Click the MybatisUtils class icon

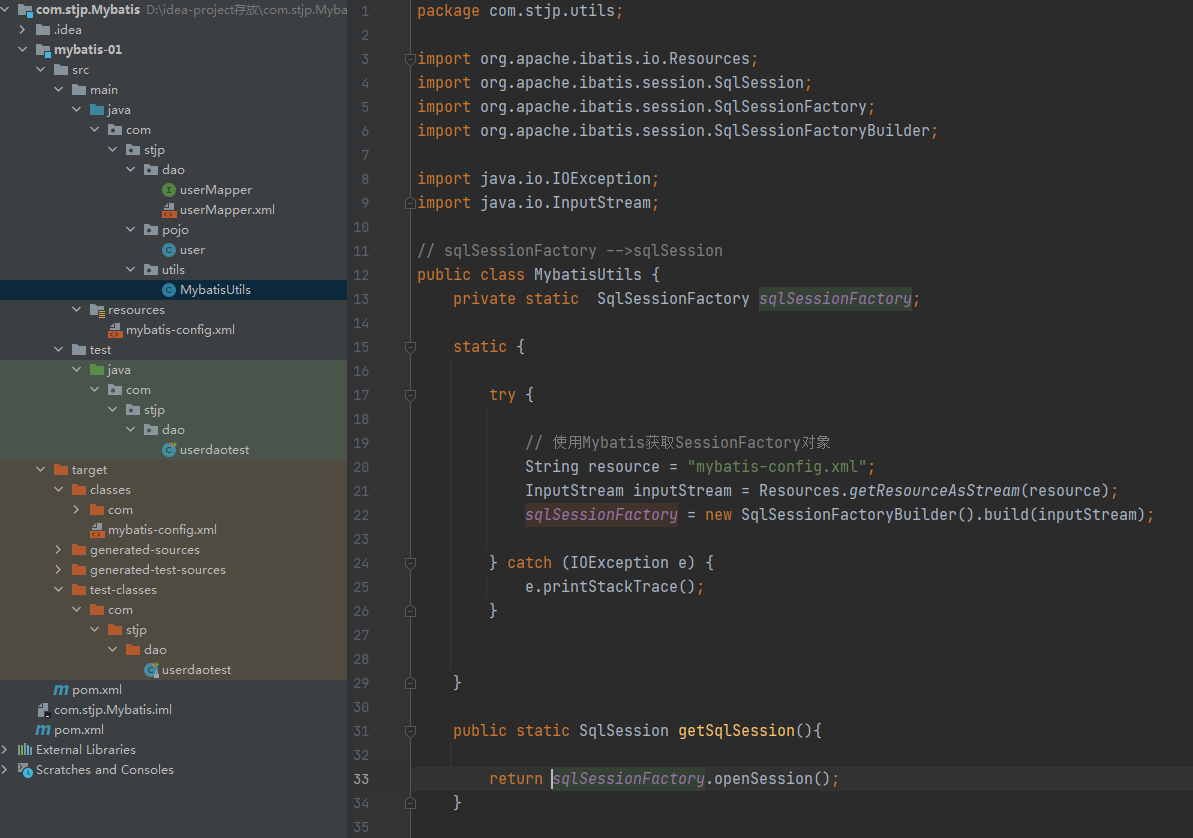click(169, 290)
